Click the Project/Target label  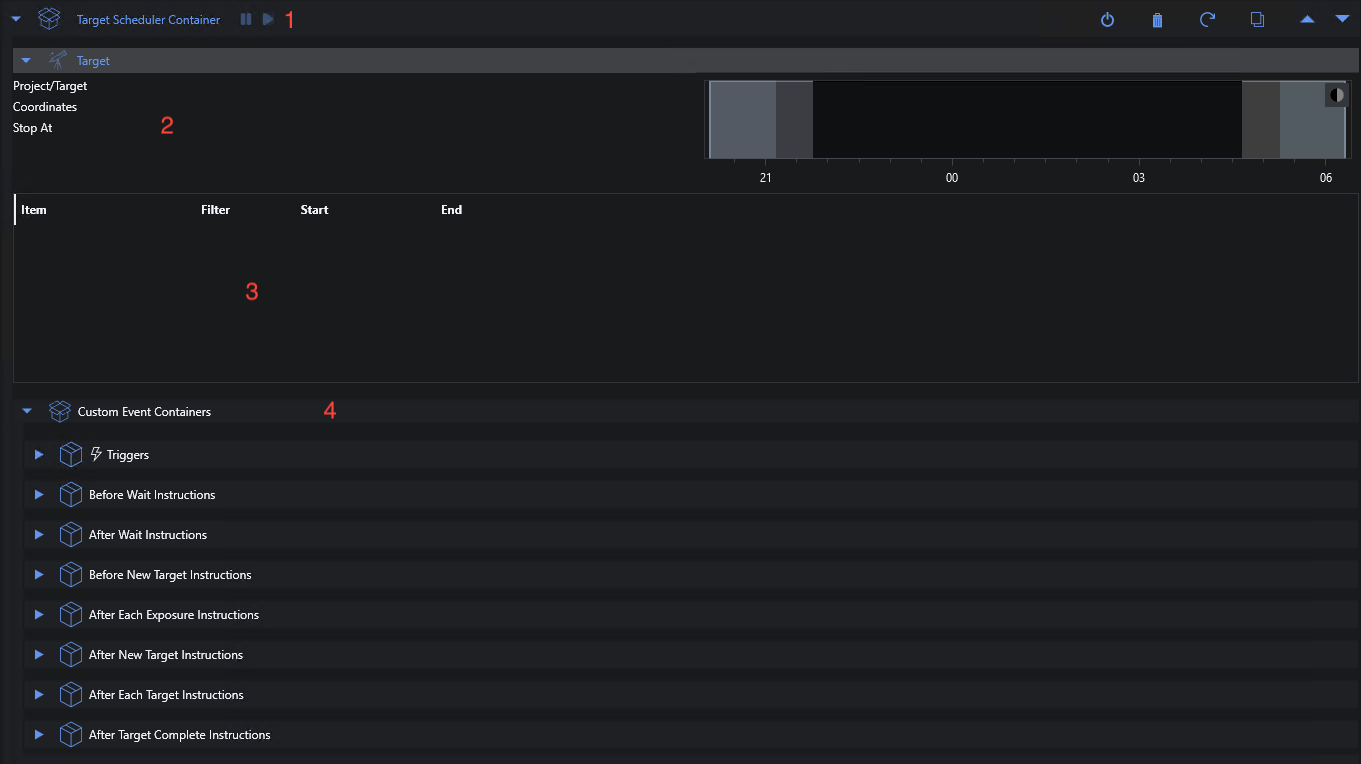[x=50, y=86]
